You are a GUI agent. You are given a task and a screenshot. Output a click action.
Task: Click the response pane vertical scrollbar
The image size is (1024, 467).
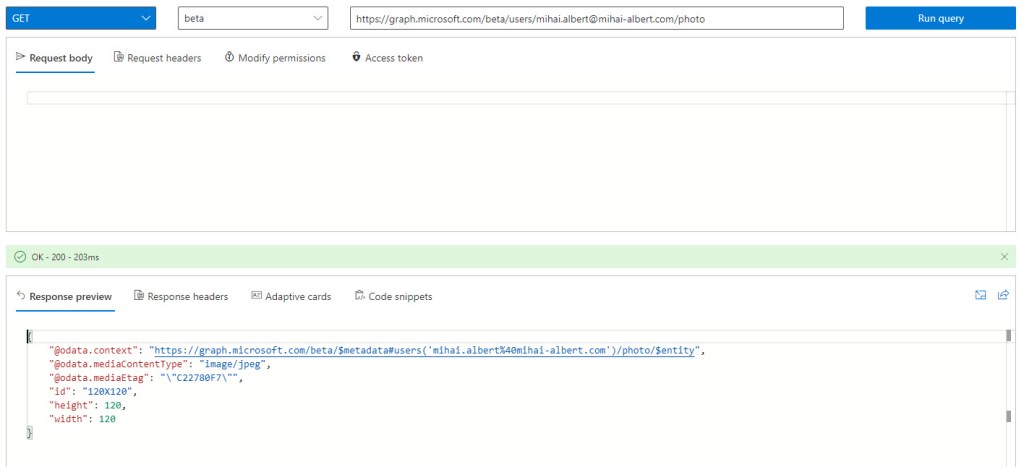1008,380
